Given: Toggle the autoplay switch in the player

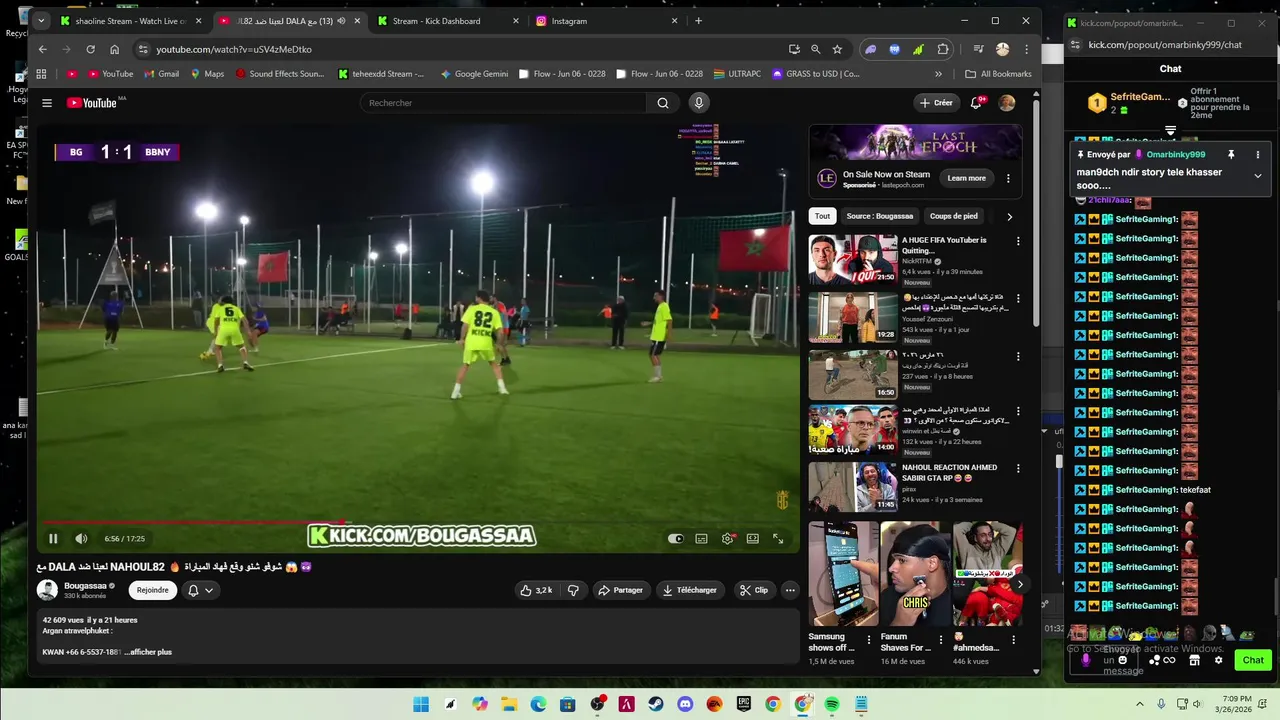Looking at the screenshot, I should coord(676,538).
